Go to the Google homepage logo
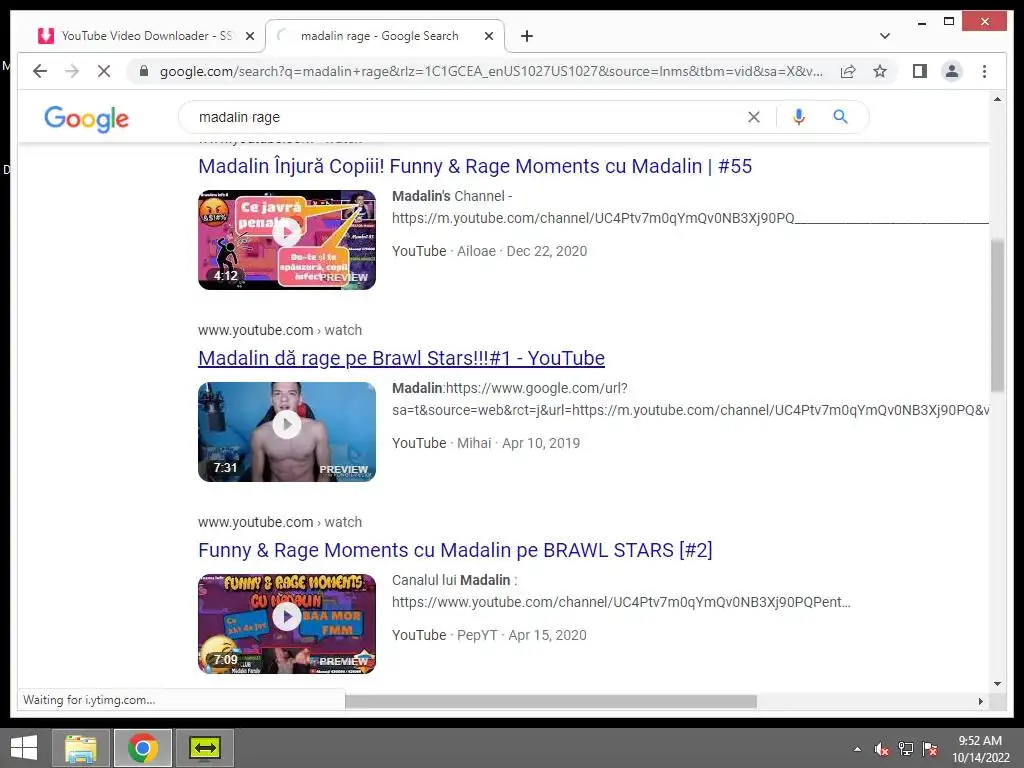This screenshot has height=768, width=1024. [86, 118]
